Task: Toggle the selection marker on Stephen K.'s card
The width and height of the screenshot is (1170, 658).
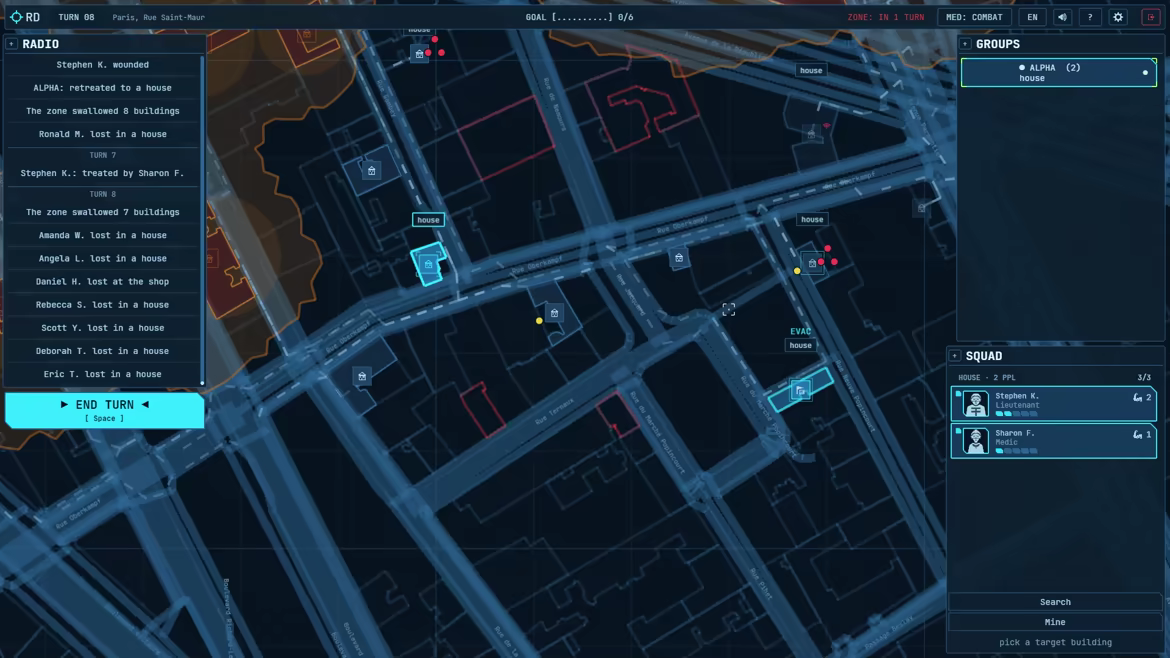Action: (958, 393)
